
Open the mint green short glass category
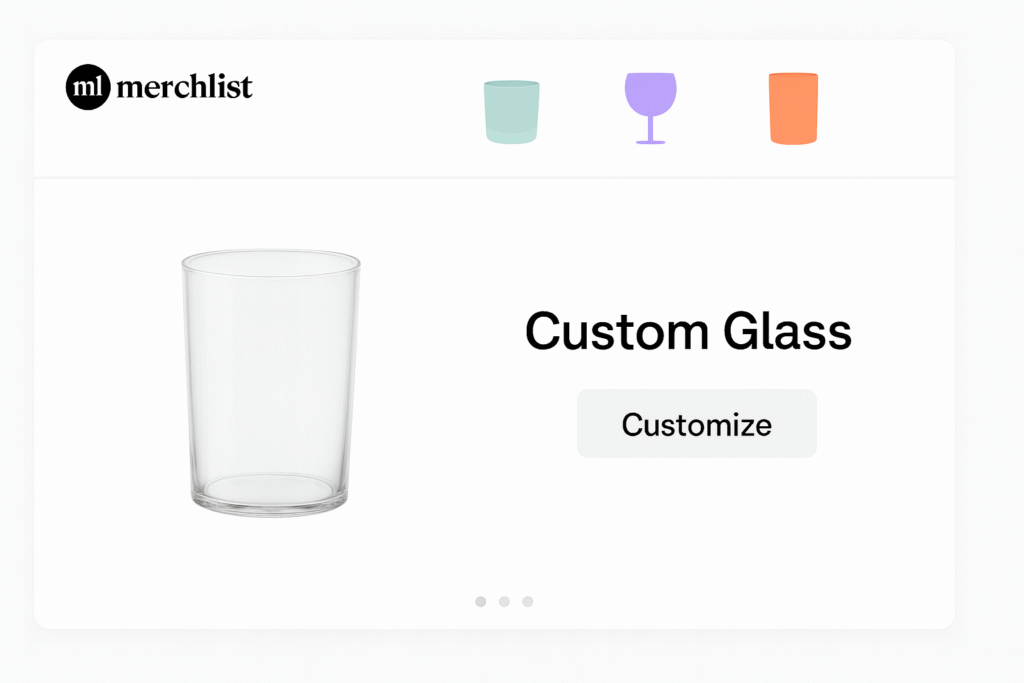click(511, 111)
